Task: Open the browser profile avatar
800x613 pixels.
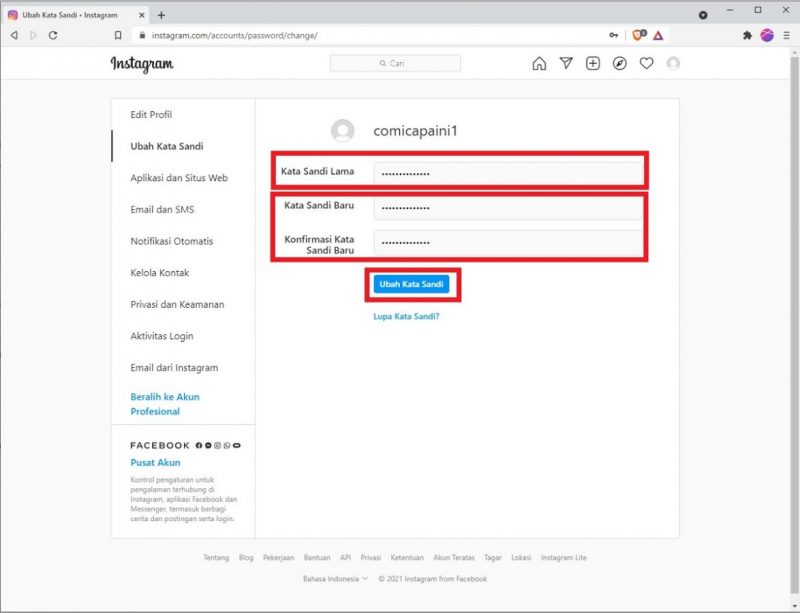Action: (x=767, y=35)
